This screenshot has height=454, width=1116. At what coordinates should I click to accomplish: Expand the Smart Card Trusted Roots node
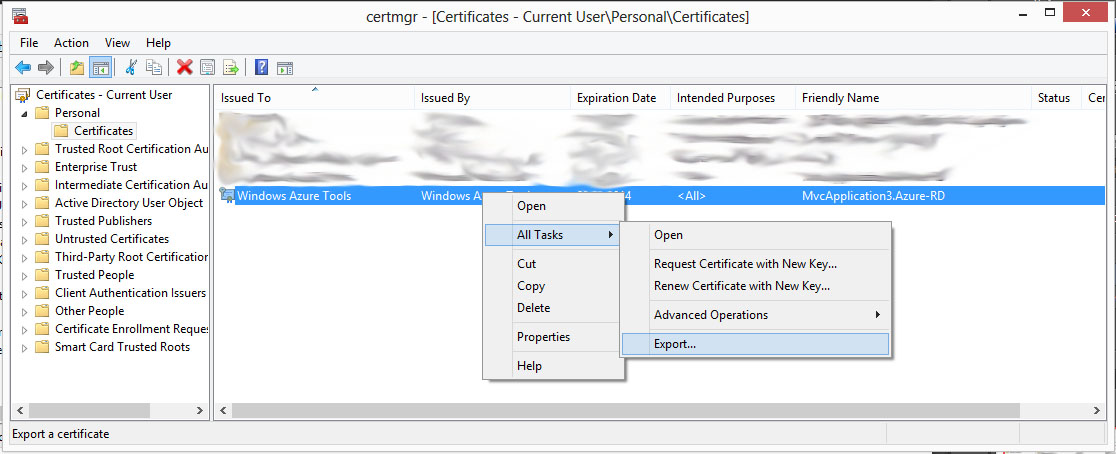(x=25, y=347)
